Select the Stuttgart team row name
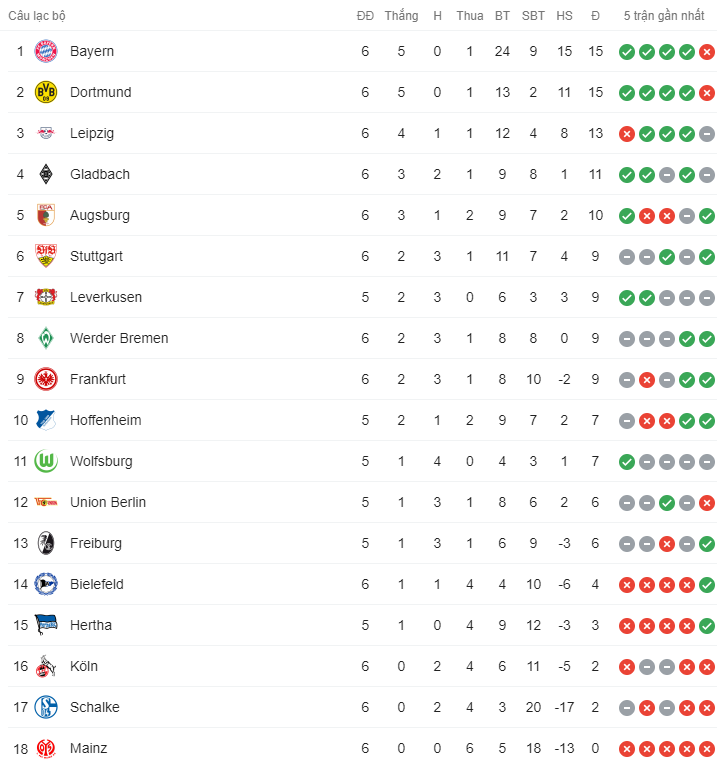 tap(97, 257)
